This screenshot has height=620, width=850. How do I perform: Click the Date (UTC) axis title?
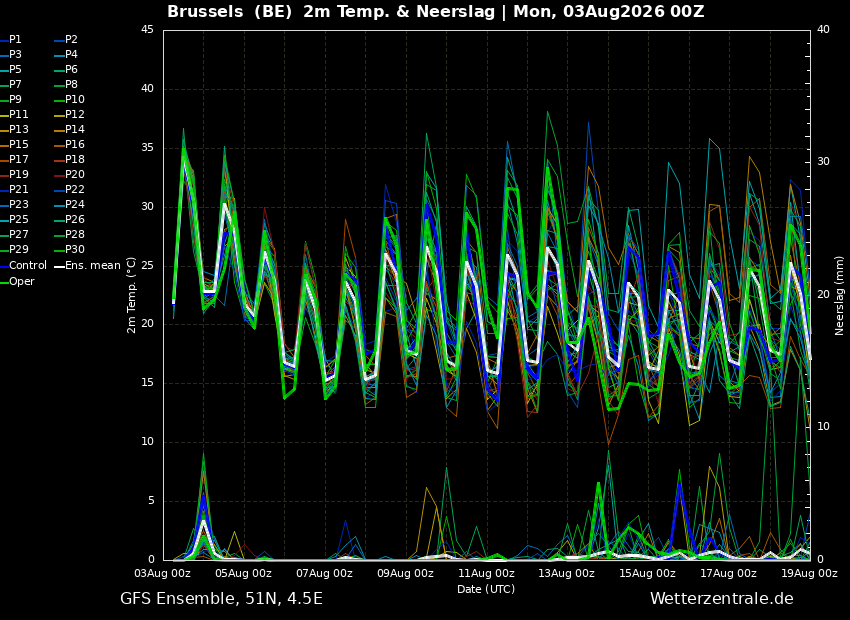486,589
